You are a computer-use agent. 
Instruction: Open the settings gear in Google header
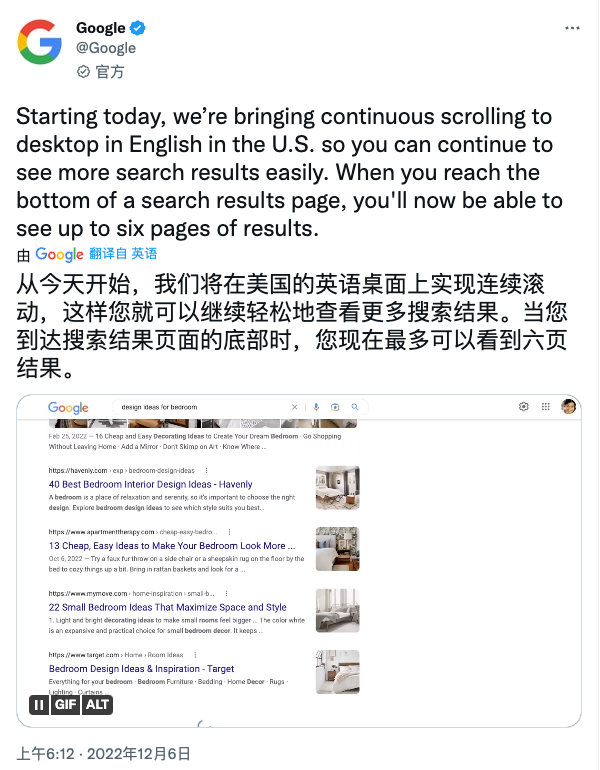tap(523, 406)
